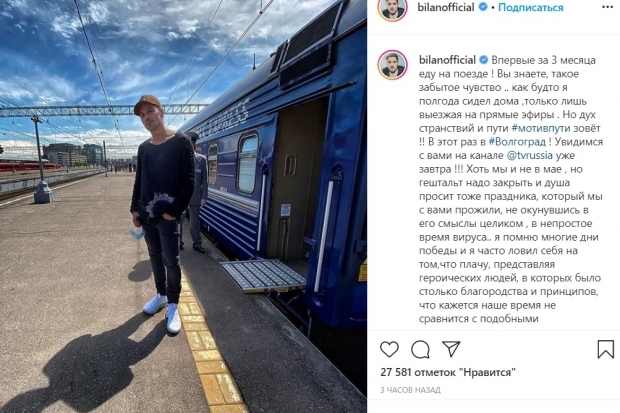Click the train platform photo
620x413 pixels.
[183, 206]
